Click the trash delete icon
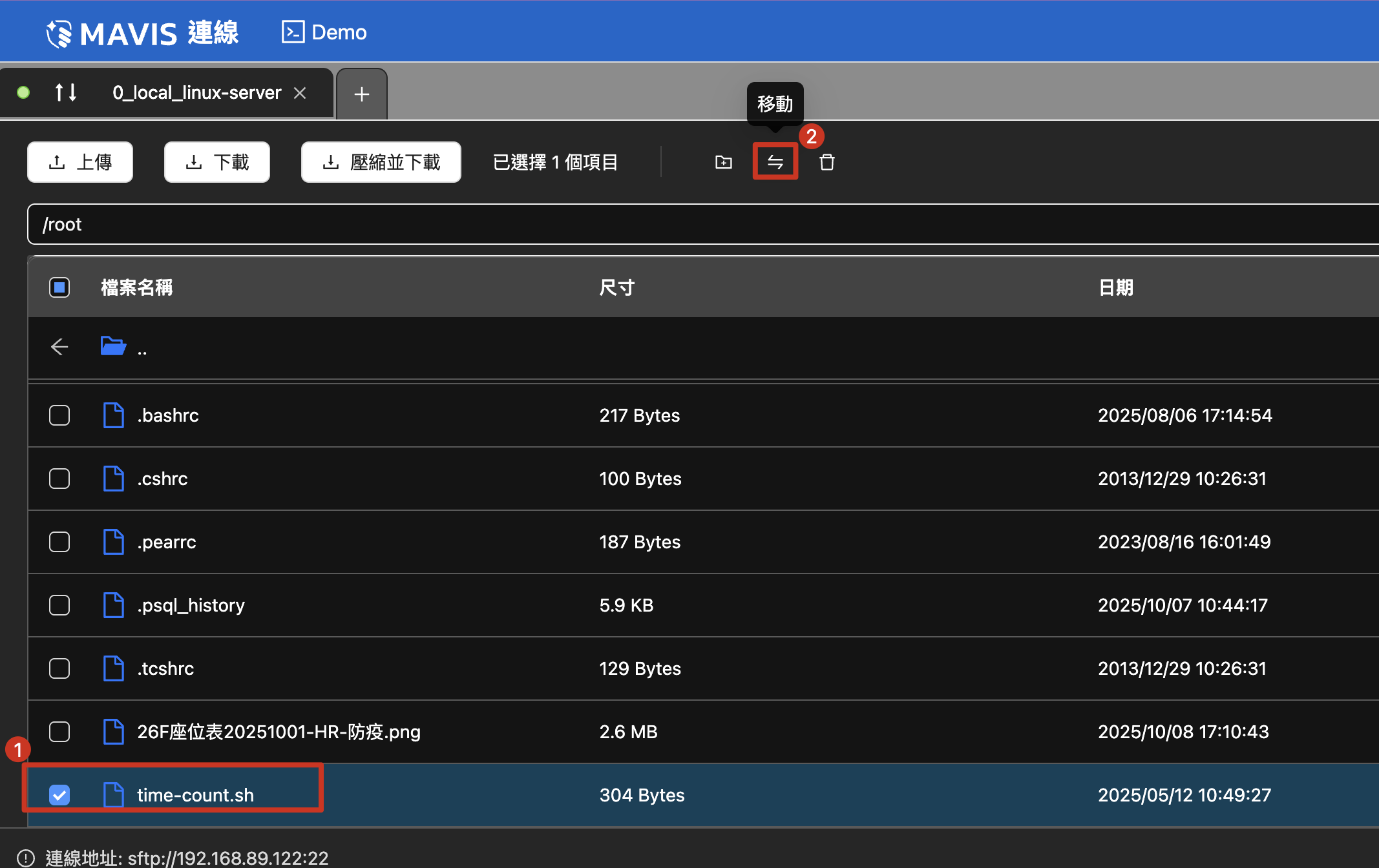This screenshot has height=868, width=1379. tap(826, 162)
